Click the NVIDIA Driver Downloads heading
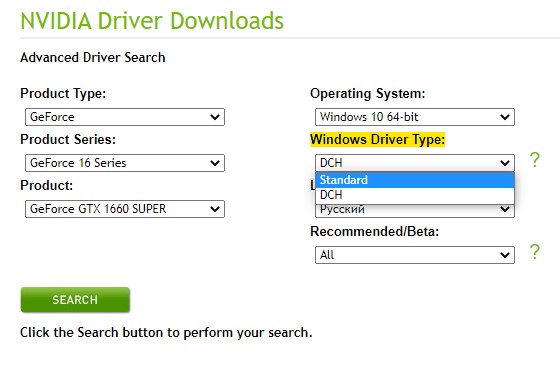560x369 pixels. [x=152, y=21]
